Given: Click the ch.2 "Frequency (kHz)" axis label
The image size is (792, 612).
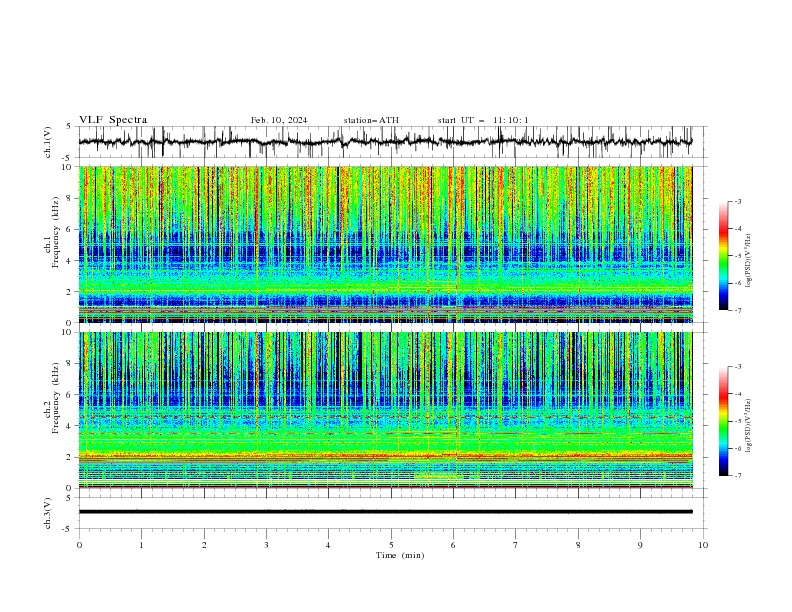Looking at the screenshot, I should coord(55,397).
